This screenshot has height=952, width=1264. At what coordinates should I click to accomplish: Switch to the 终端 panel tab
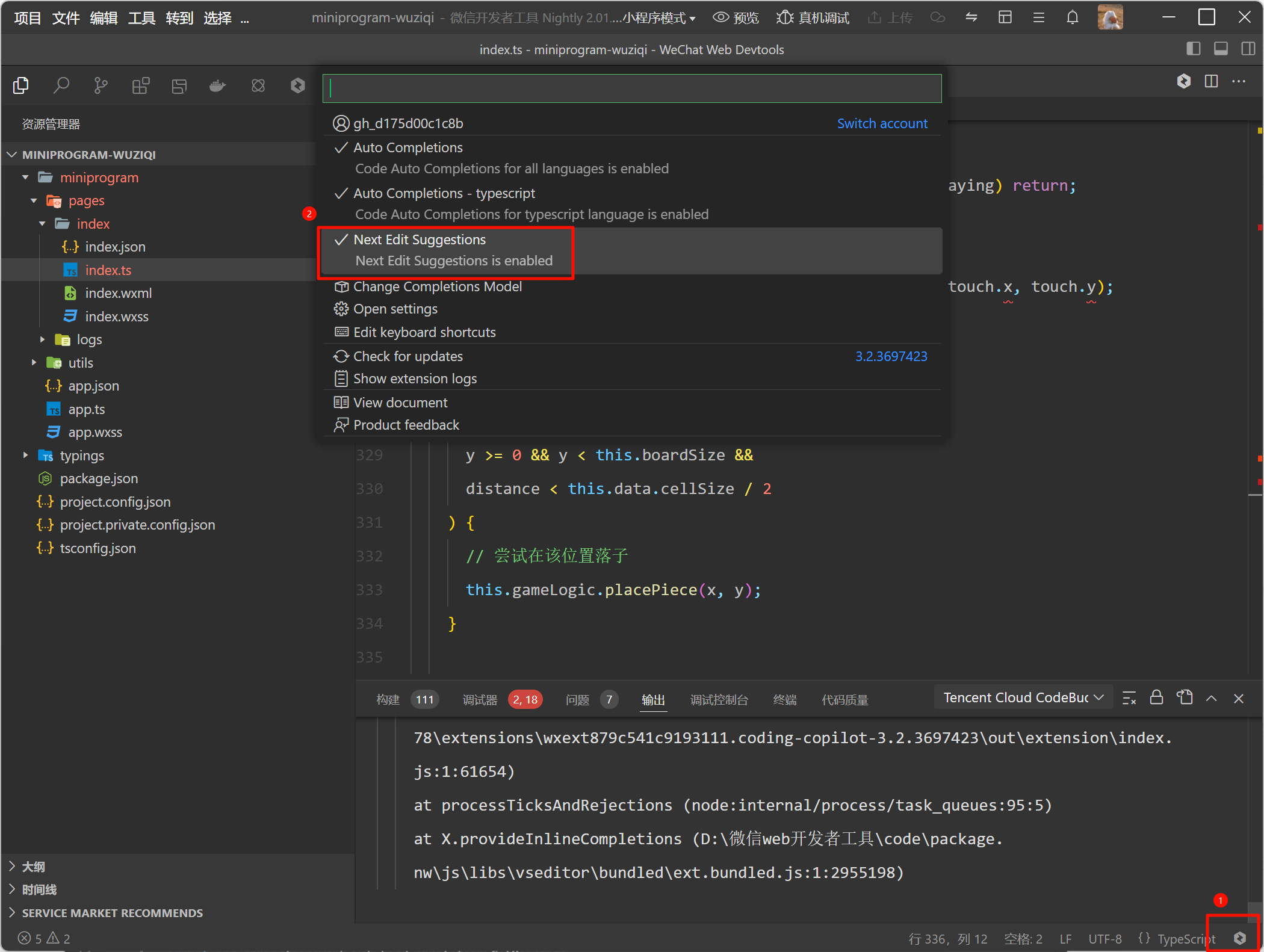point(784,699)
